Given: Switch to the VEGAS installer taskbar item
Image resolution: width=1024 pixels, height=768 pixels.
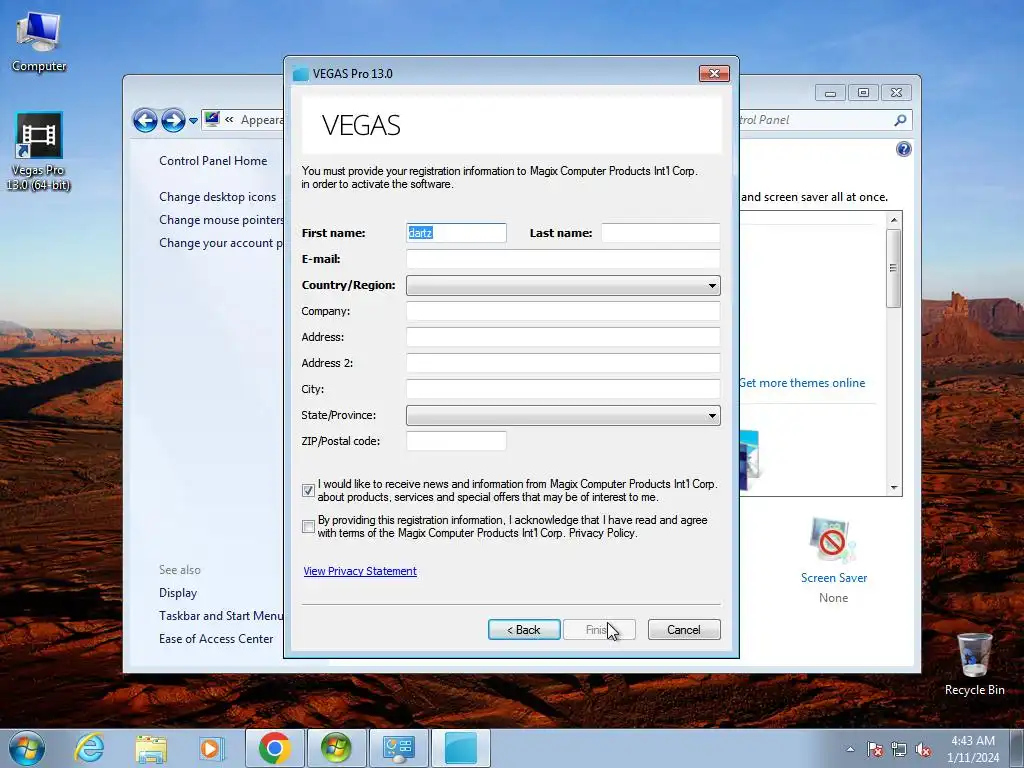Looking at the screenshot, I should click(461, 748).
